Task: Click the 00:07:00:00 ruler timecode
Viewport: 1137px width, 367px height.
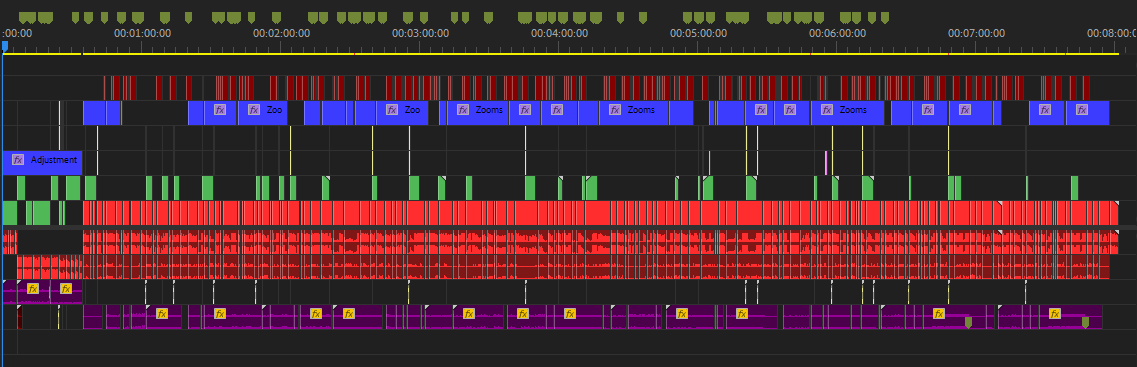Action: click(x=977, y=33)
